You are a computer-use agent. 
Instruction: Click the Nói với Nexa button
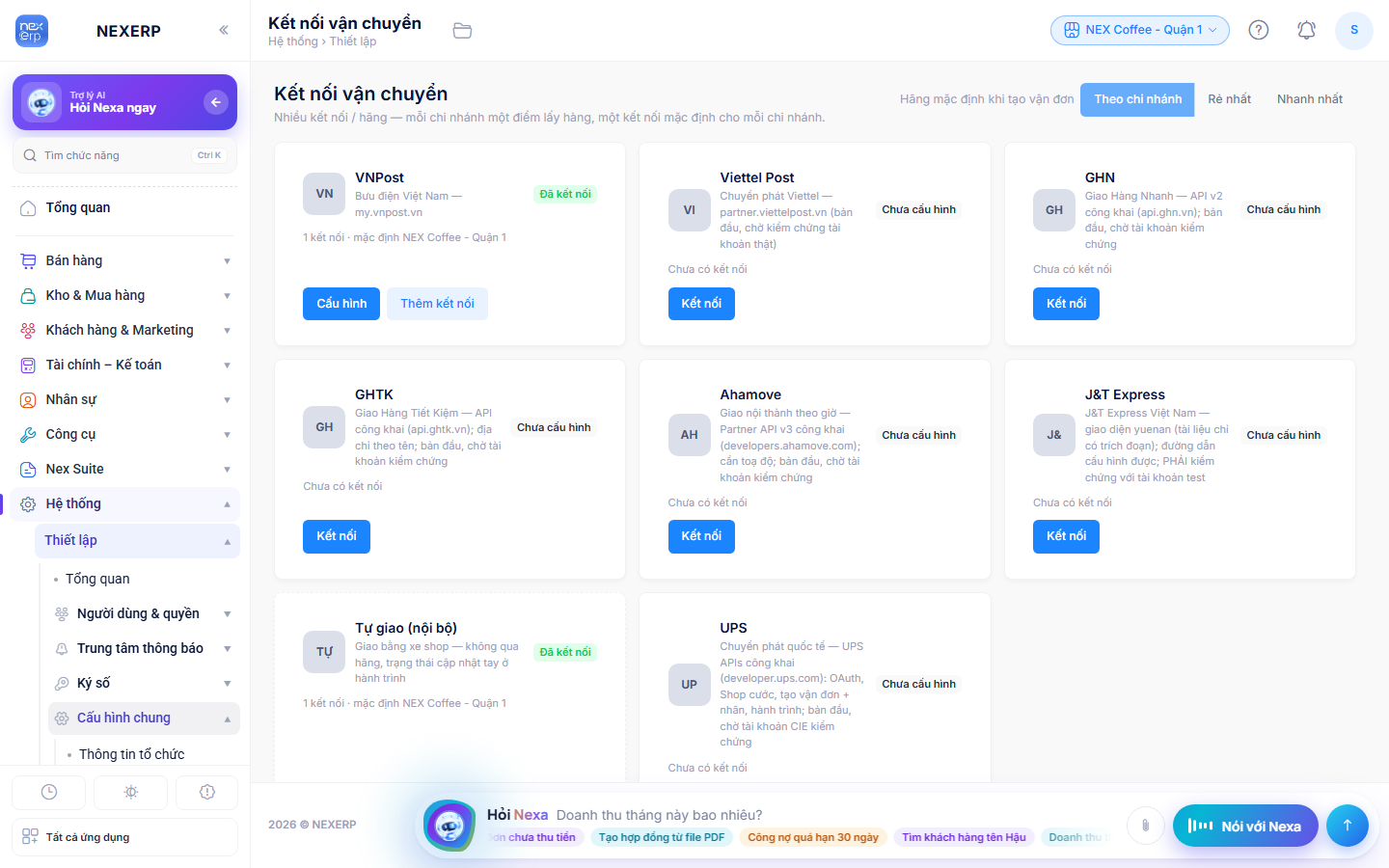(1245, 826)
